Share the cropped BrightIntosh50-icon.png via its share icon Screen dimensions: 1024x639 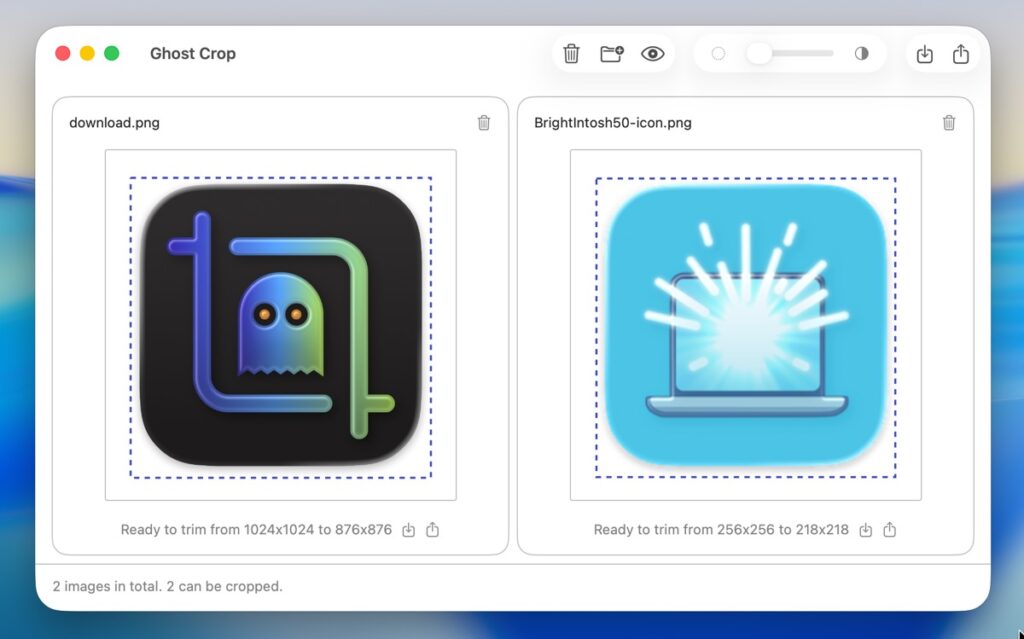pos(890,530)
